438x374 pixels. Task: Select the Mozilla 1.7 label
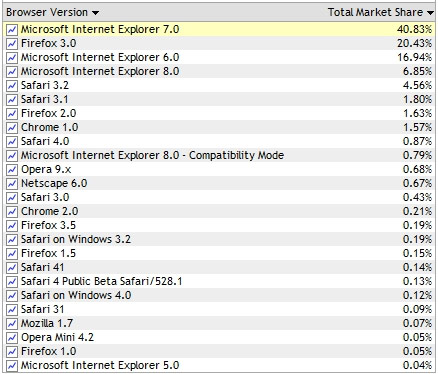click(47, 323)
